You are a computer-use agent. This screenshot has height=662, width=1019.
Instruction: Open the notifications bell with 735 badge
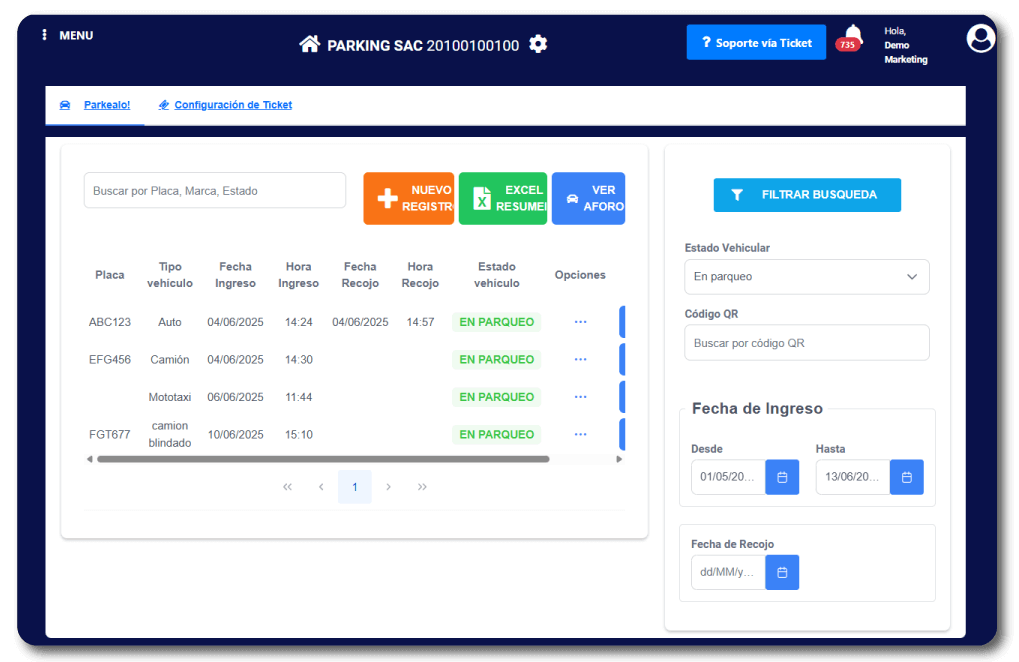(x=852, y=37)
